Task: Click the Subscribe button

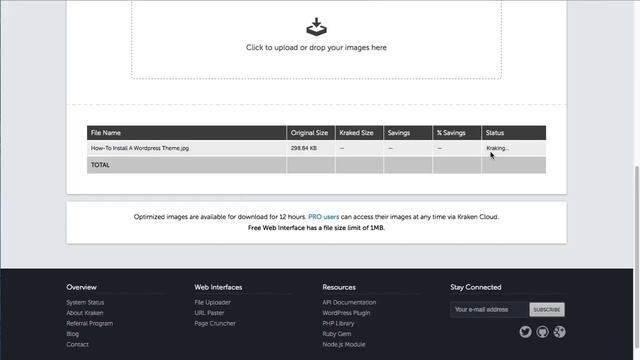Action: point(547,309)
